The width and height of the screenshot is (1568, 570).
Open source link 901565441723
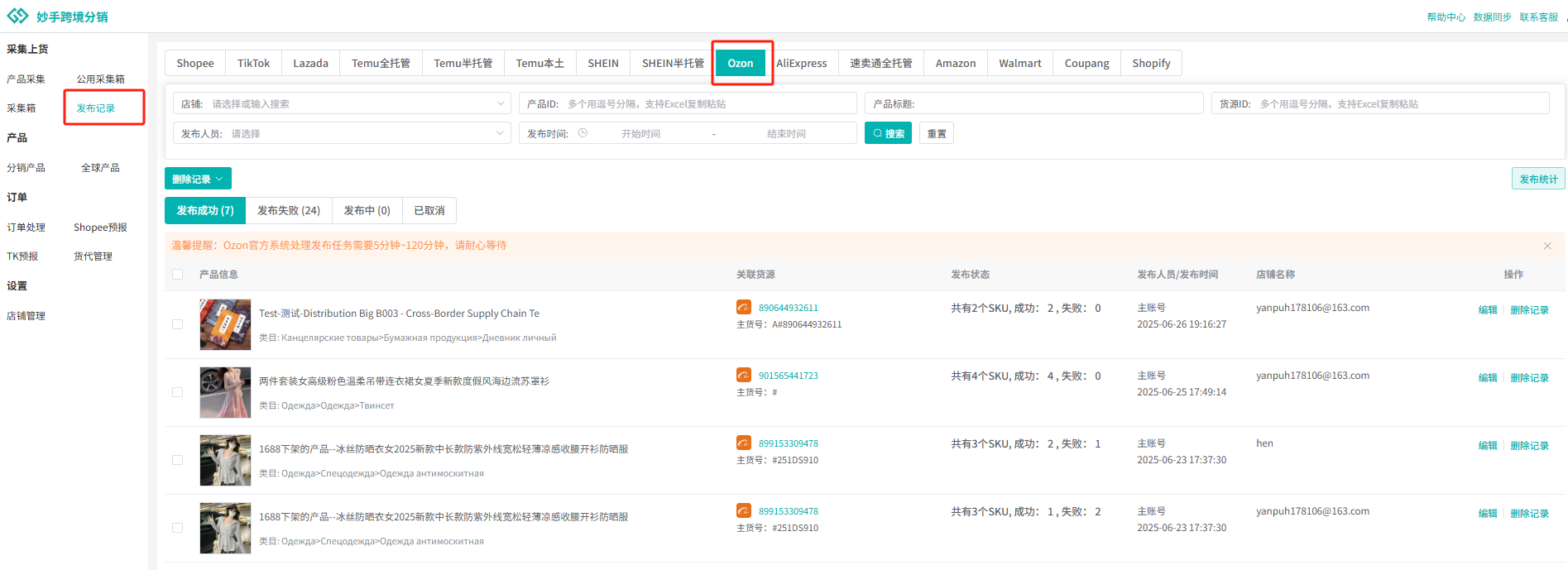tap(789, 376)
